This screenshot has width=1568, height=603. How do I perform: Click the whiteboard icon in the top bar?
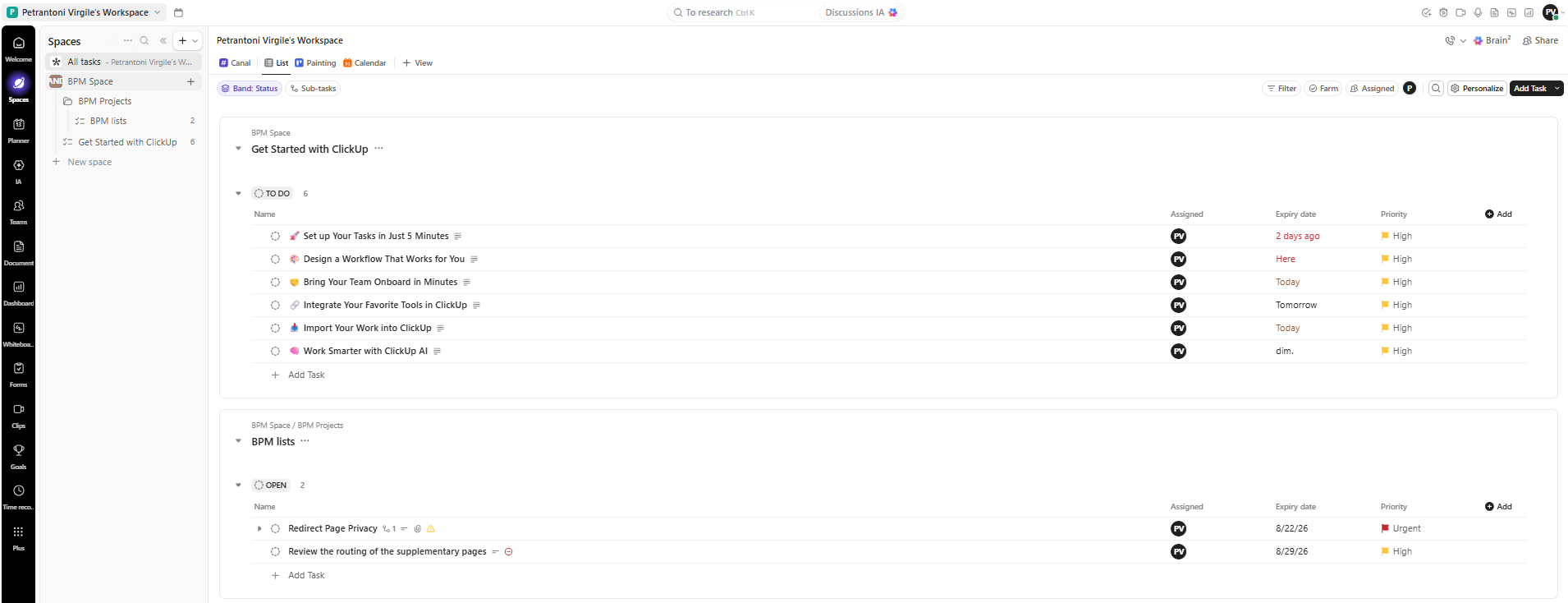[x=1511, y=12]
